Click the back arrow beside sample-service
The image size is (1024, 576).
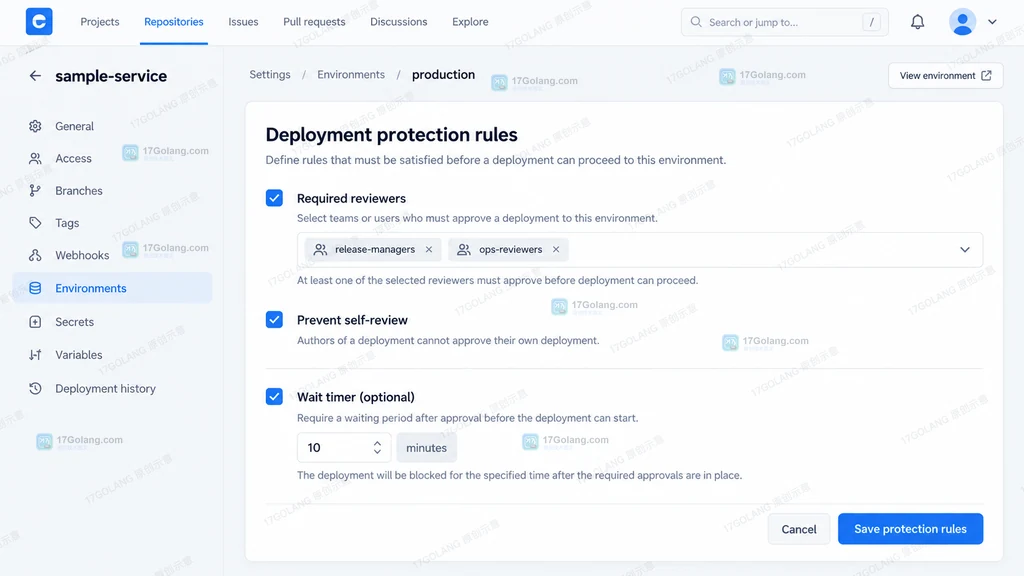click(x=35, y=76)
